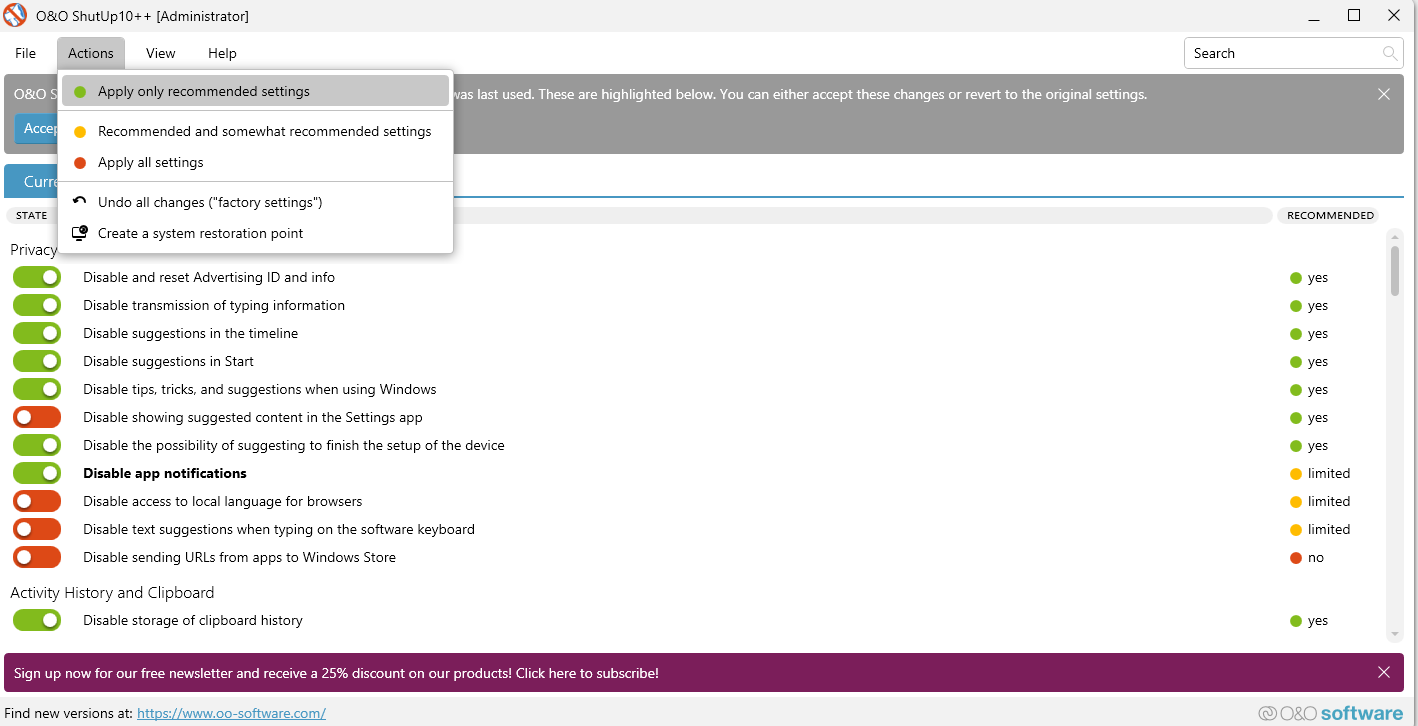Click the STATE column header
The width and height of the screenshot is (1418, 726).
(32, 215)
